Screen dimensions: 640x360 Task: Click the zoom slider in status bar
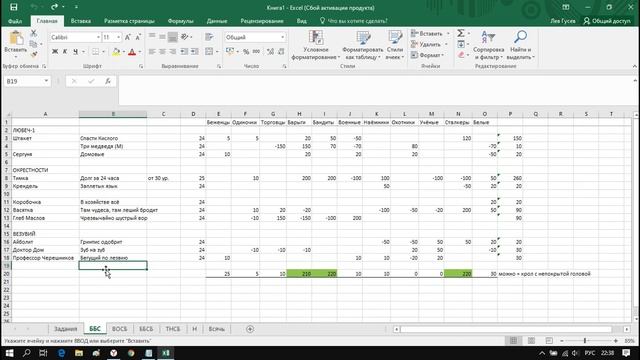(x=584, y=340)
